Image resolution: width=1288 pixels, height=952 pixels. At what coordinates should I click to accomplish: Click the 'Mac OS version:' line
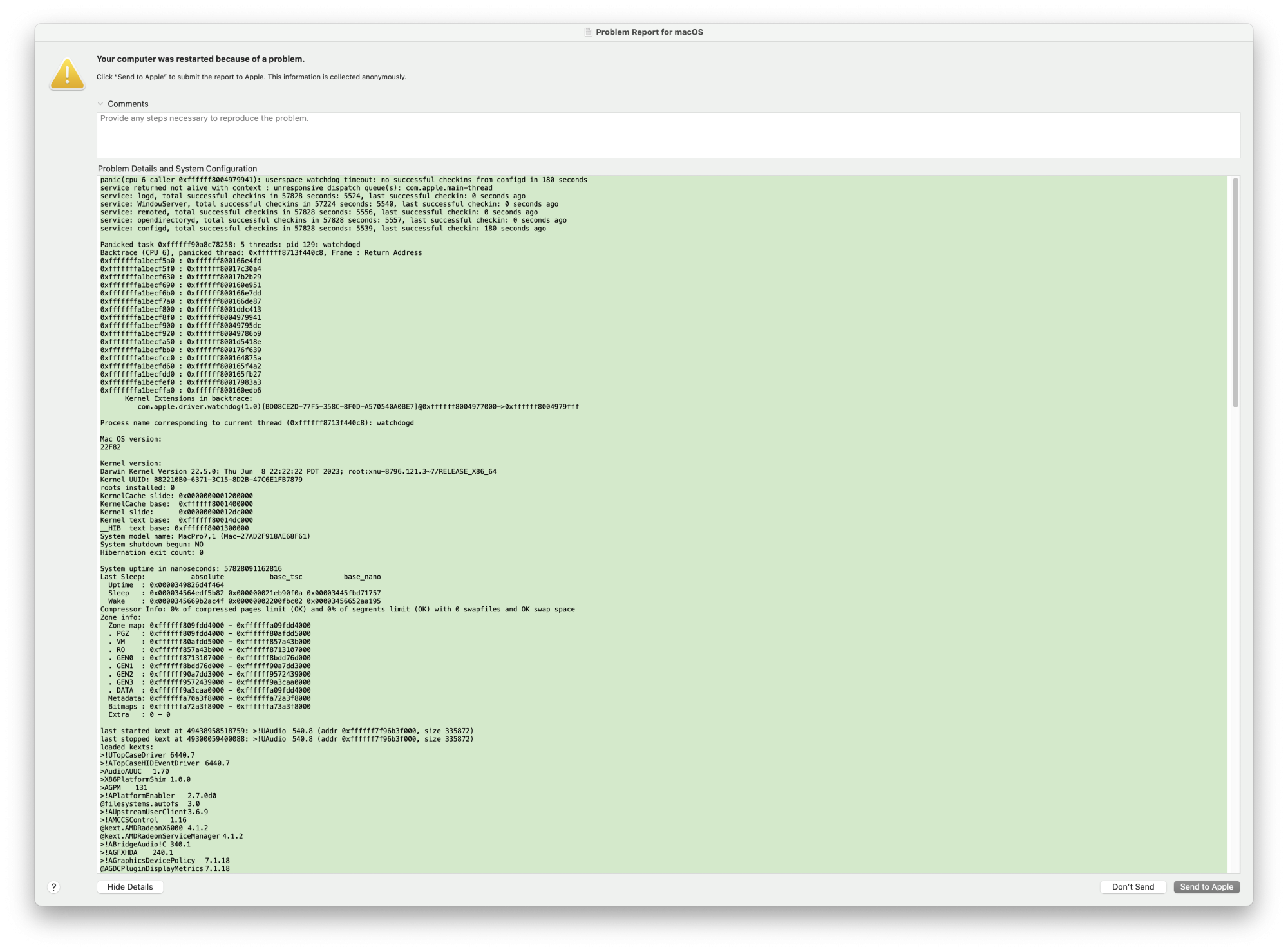tap(131, 439)
